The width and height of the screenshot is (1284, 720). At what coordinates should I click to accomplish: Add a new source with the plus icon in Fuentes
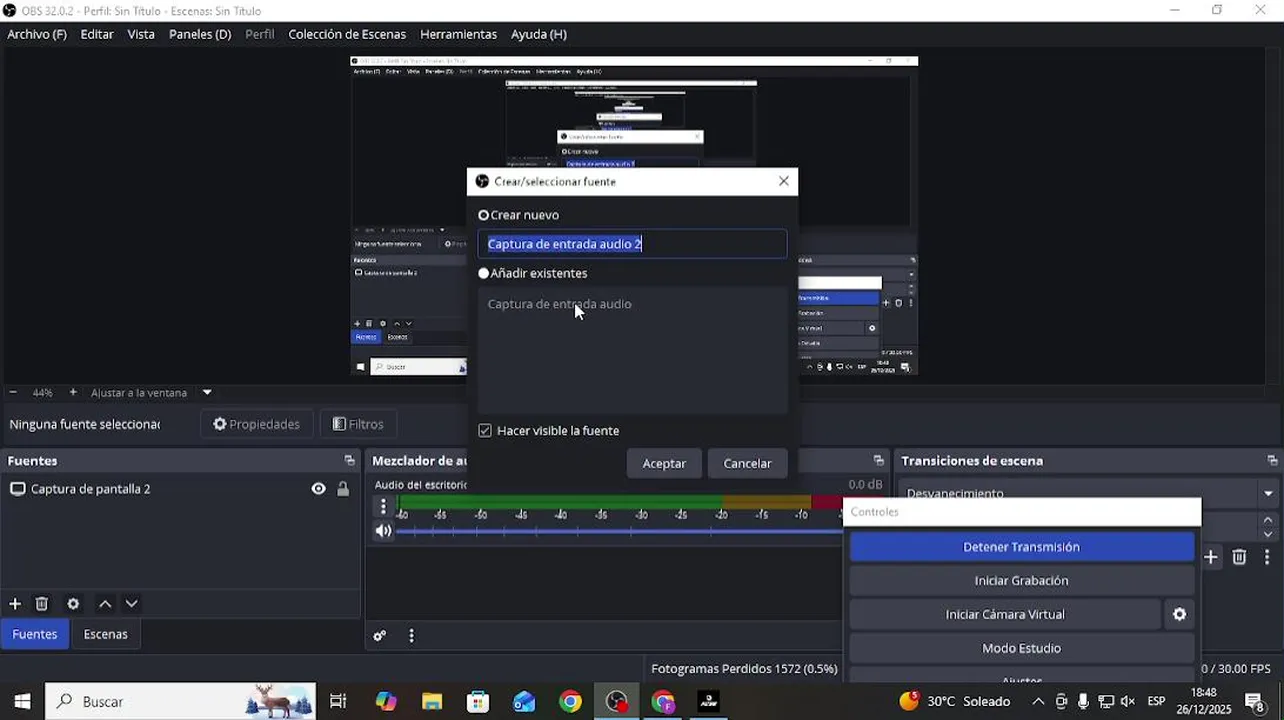pyautogui.click(x=15, y=604)
